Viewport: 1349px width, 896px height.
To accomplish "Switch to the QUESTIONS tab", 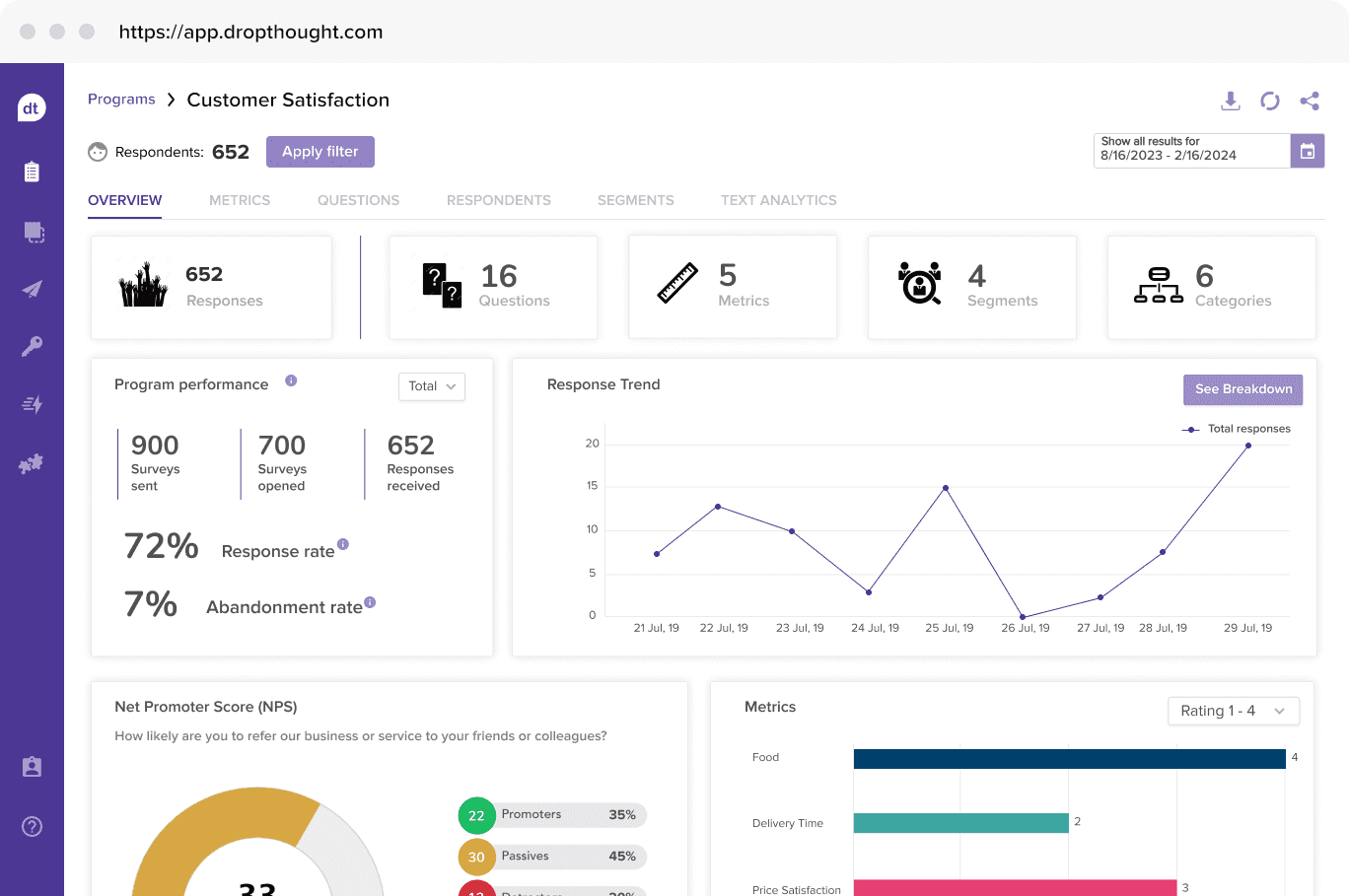I will (x=359, y=200).
